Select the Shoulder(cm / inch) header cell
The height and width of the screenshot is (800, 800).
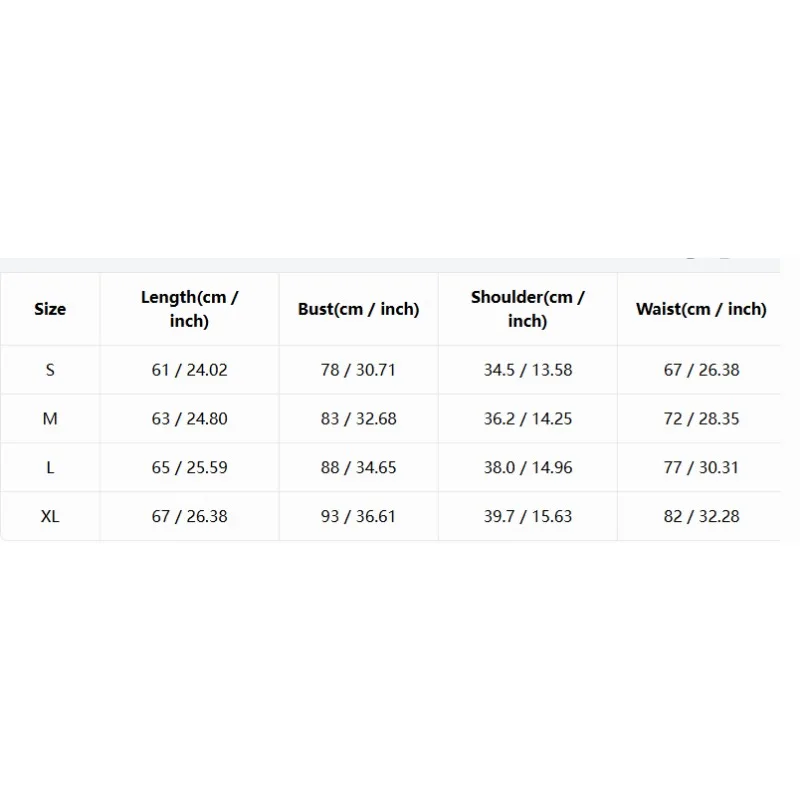tap(528, 309)
